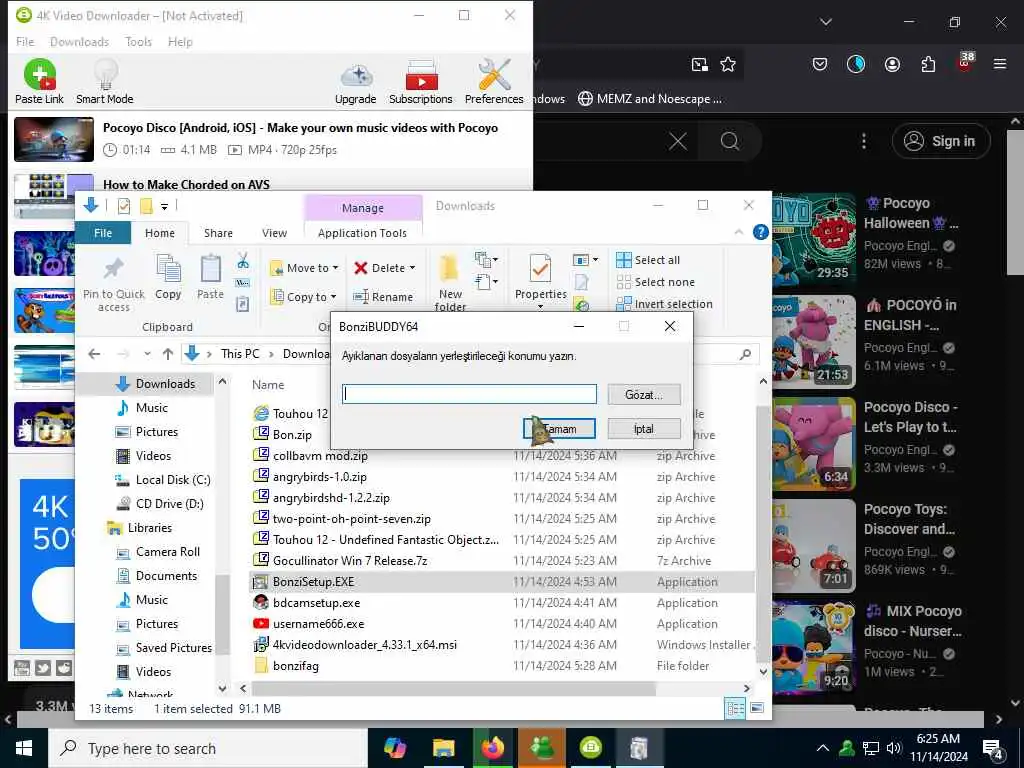
Task: Open the Delete dropdown arrow
Action: [412, 268]
